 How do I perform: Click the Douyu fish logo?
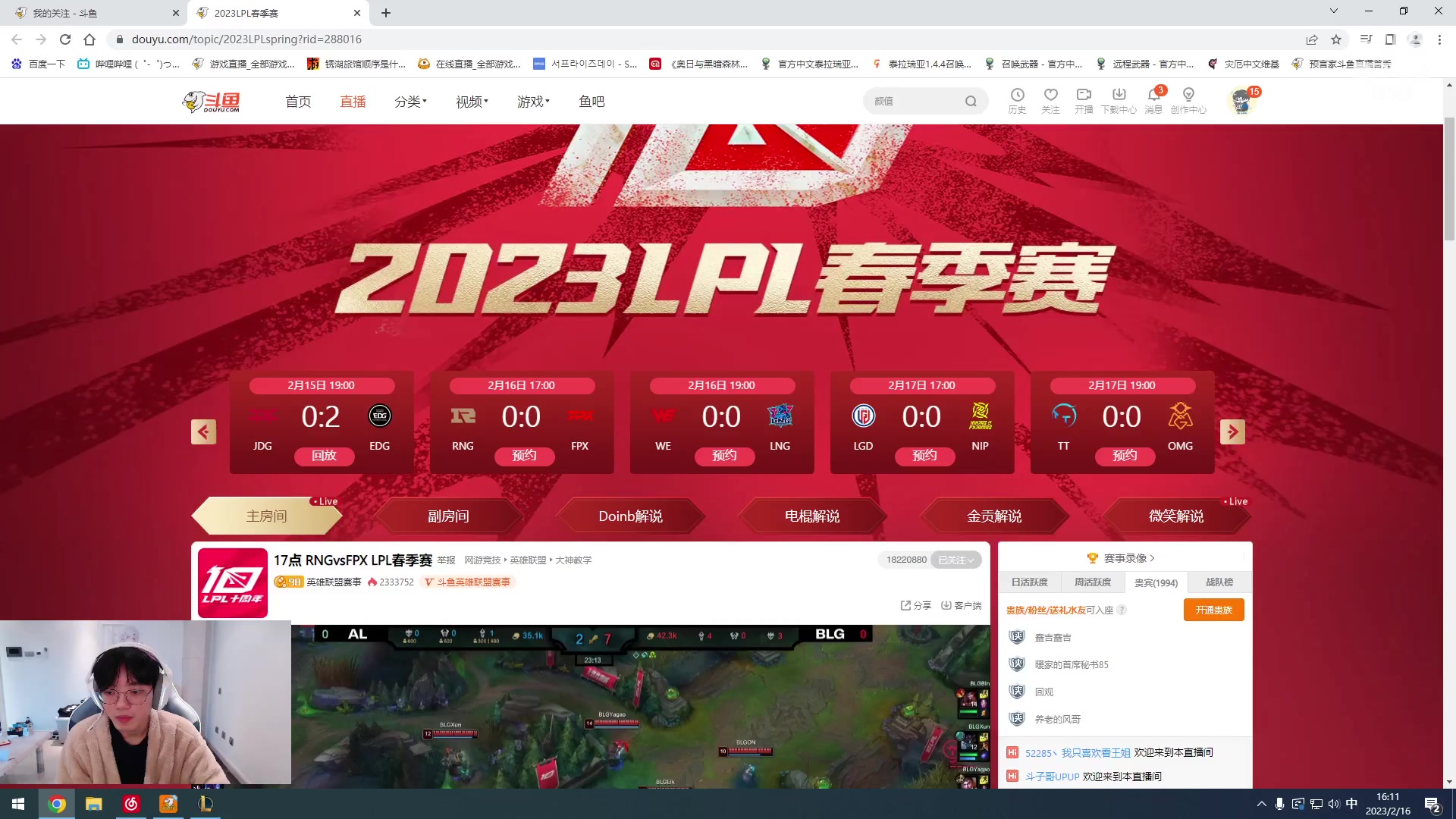tap(211, 101)
